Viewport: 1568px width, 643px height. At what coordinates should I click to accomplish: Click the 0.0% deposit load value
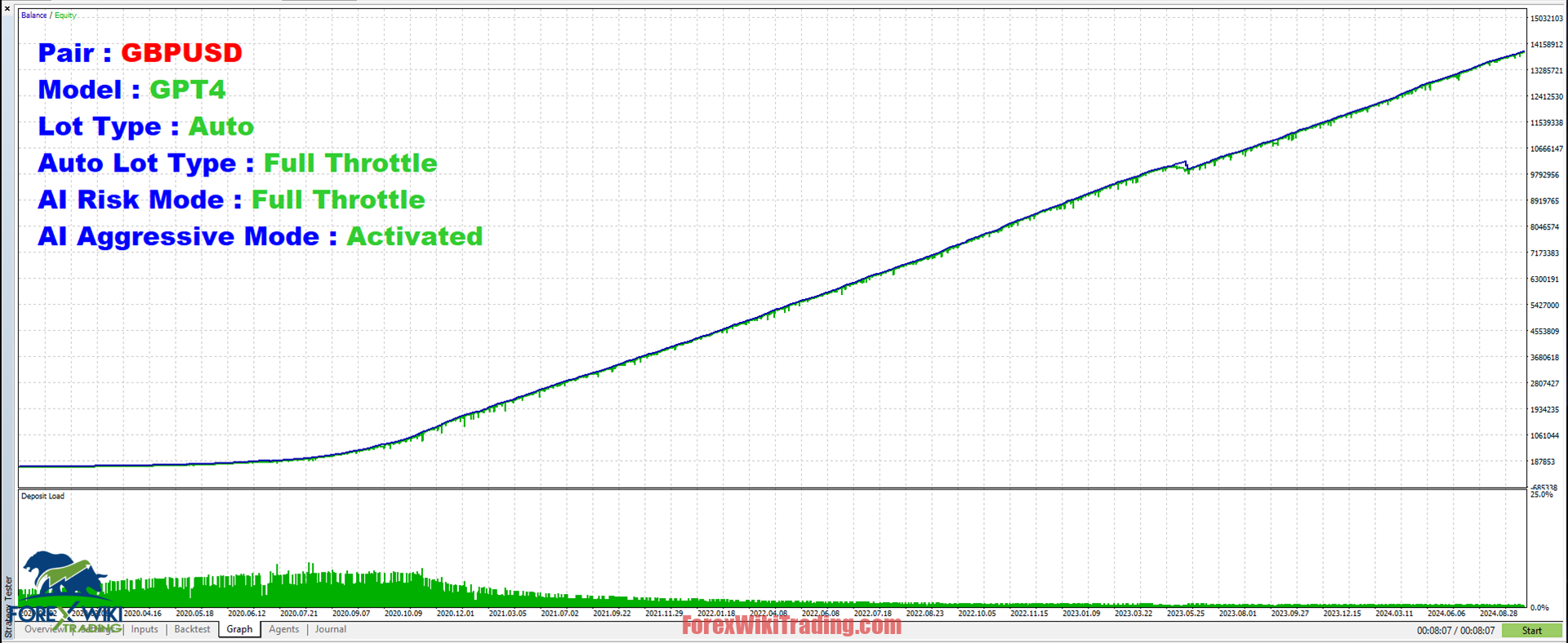click(1539, 608)
